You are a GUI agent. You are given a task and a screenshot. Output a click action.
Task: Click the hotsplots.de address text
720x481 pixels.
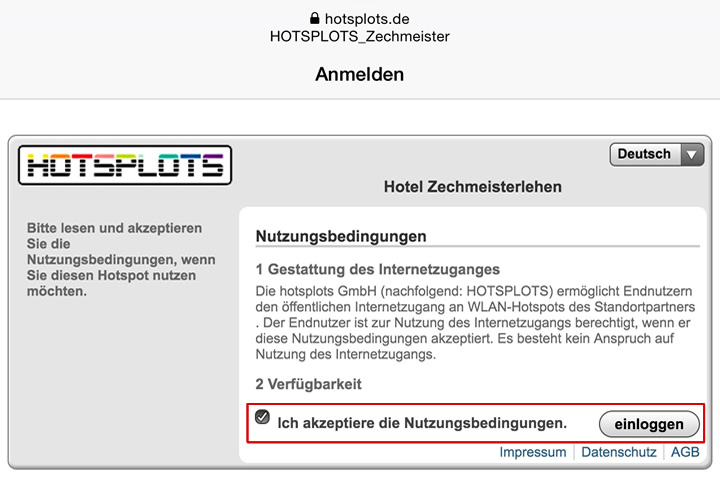point(367,18)
